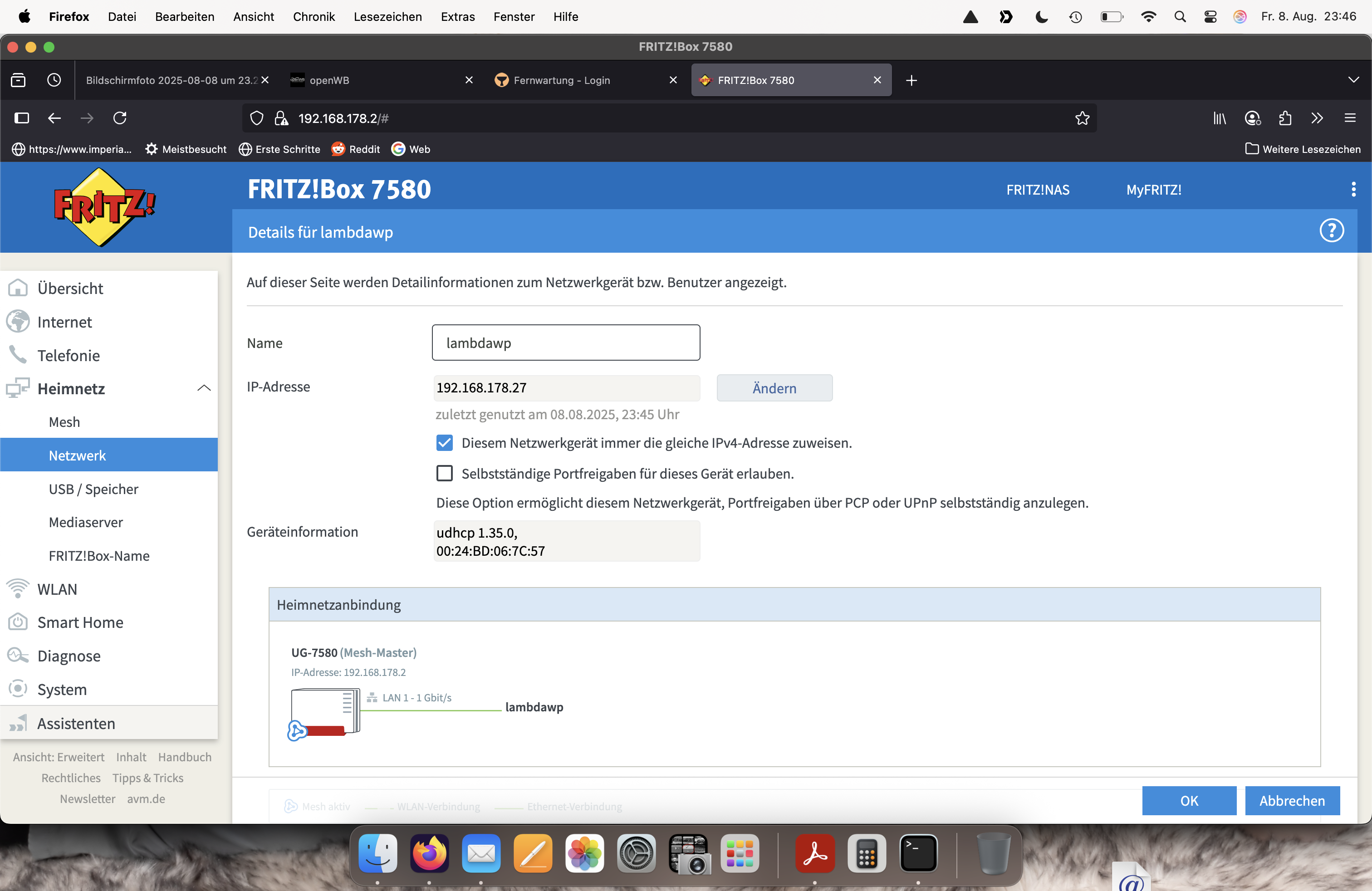This screenshot has height=891, width=1372.
Task: Confirm with the OK button
Action: [1189, 801]
